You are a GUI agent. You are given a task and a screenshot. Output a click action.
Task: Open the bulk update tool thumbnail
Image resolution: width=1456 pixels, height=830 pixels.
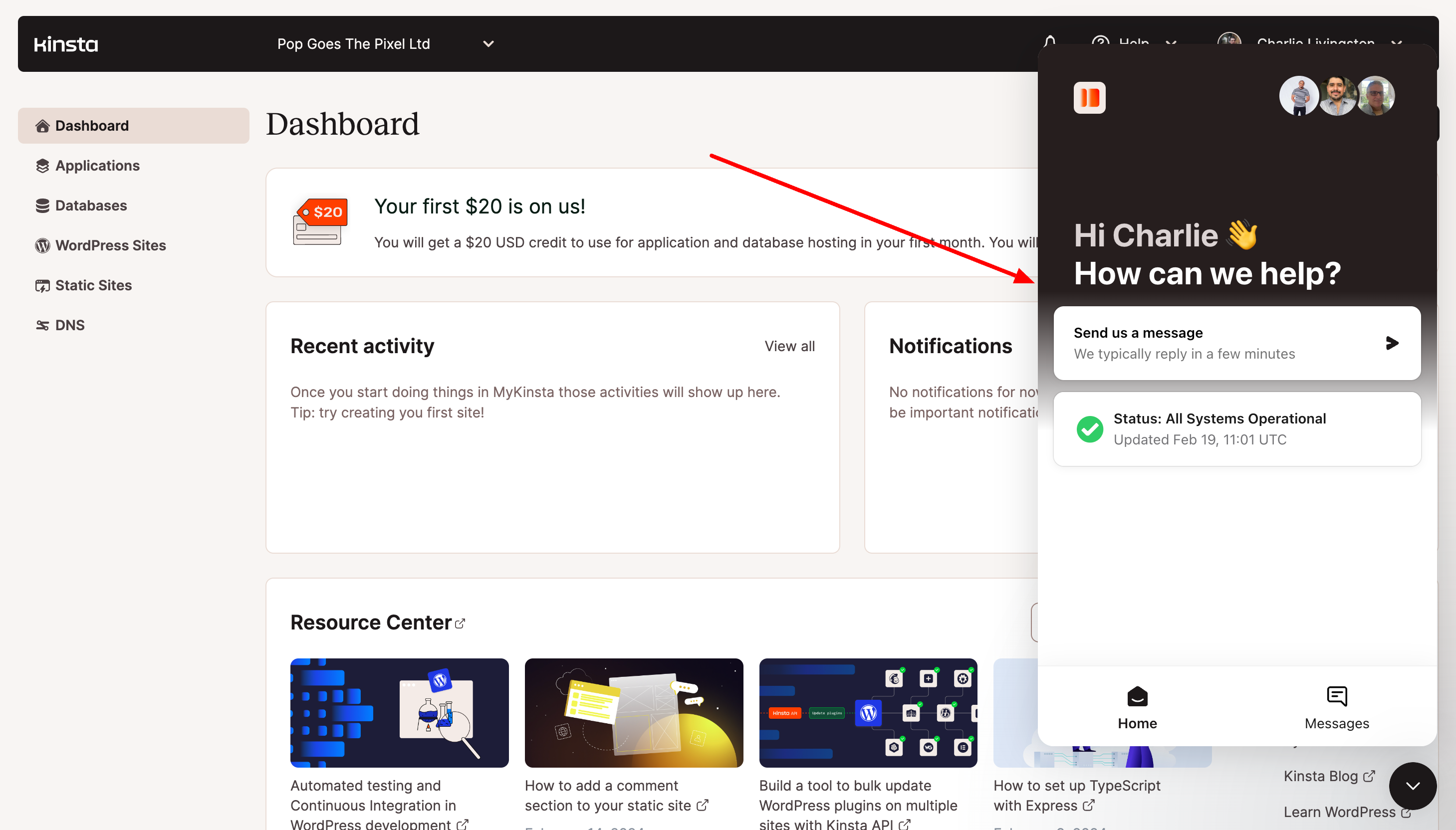tap(868, 713)
